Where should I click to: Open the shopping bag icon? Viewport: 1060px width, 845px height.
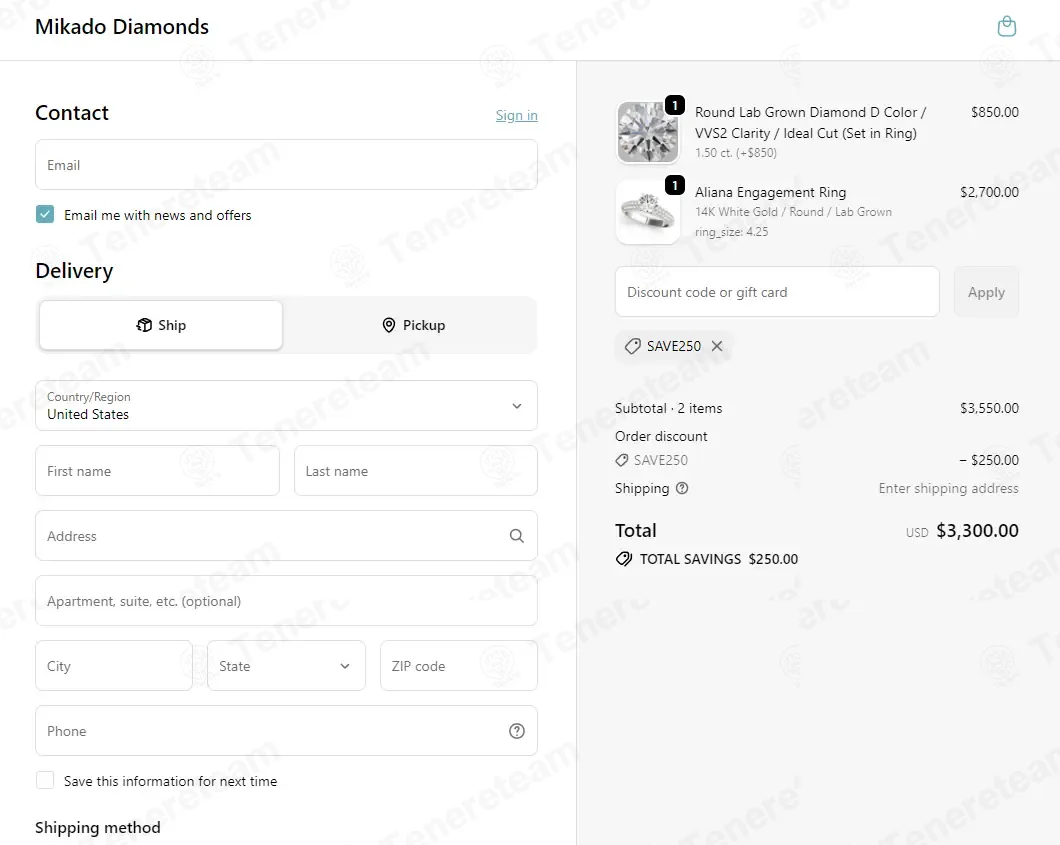coord(1007,26)
